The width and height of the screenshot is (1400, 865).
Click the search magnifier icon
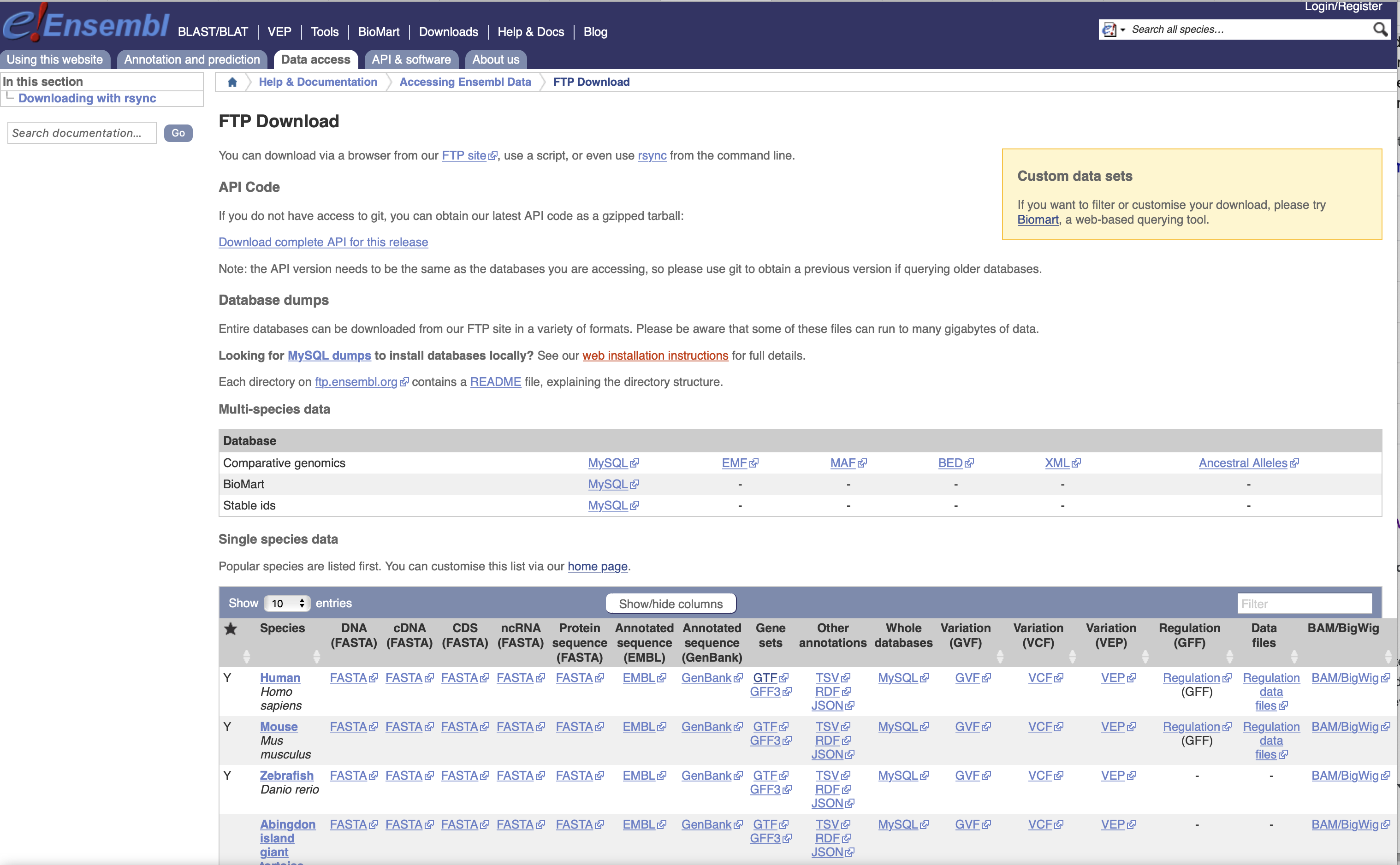(1380, 29)
